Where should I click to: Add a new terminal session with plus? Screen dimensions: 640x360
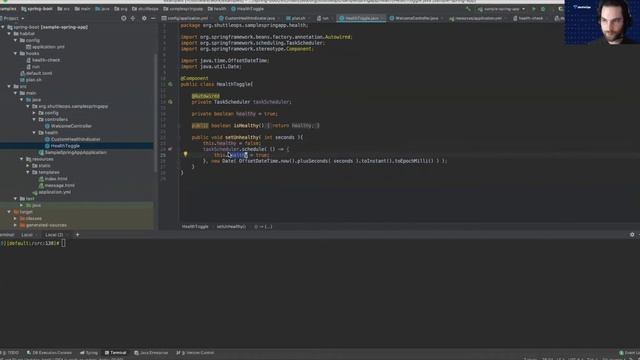pos(78,235)
